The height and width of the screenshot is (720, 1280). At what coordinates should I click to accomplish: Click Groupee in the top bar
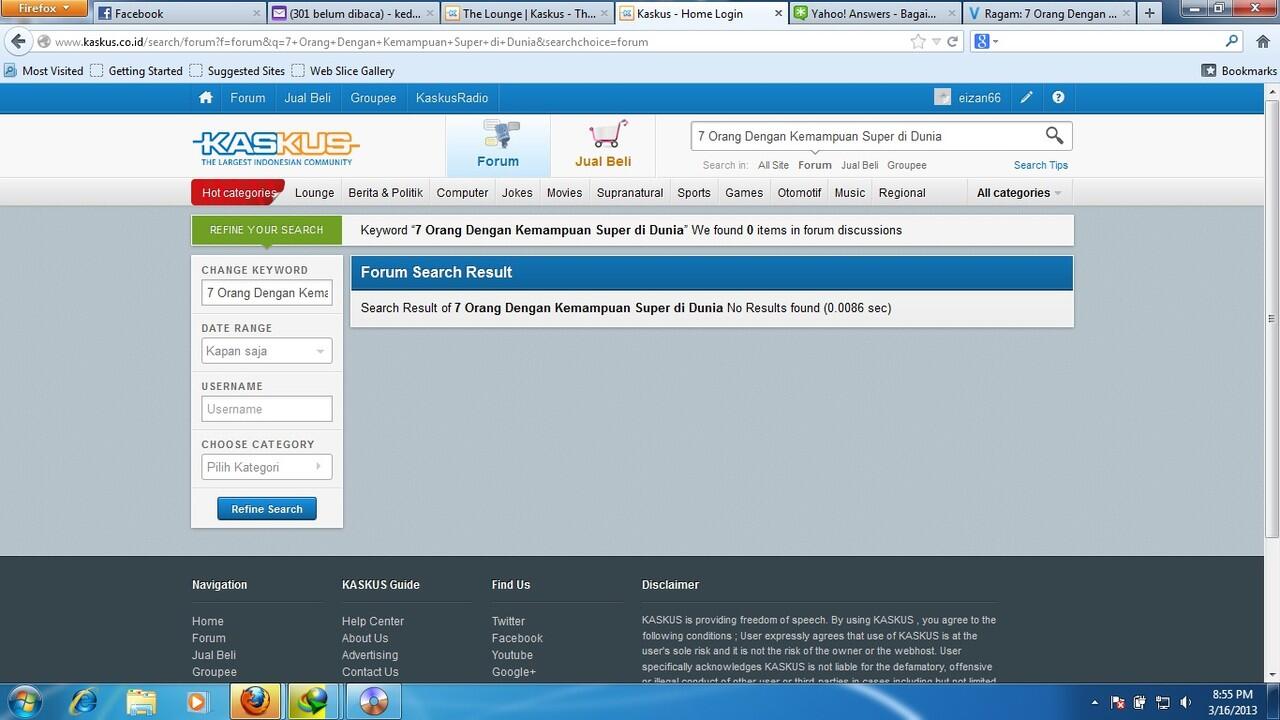(373, 98)
